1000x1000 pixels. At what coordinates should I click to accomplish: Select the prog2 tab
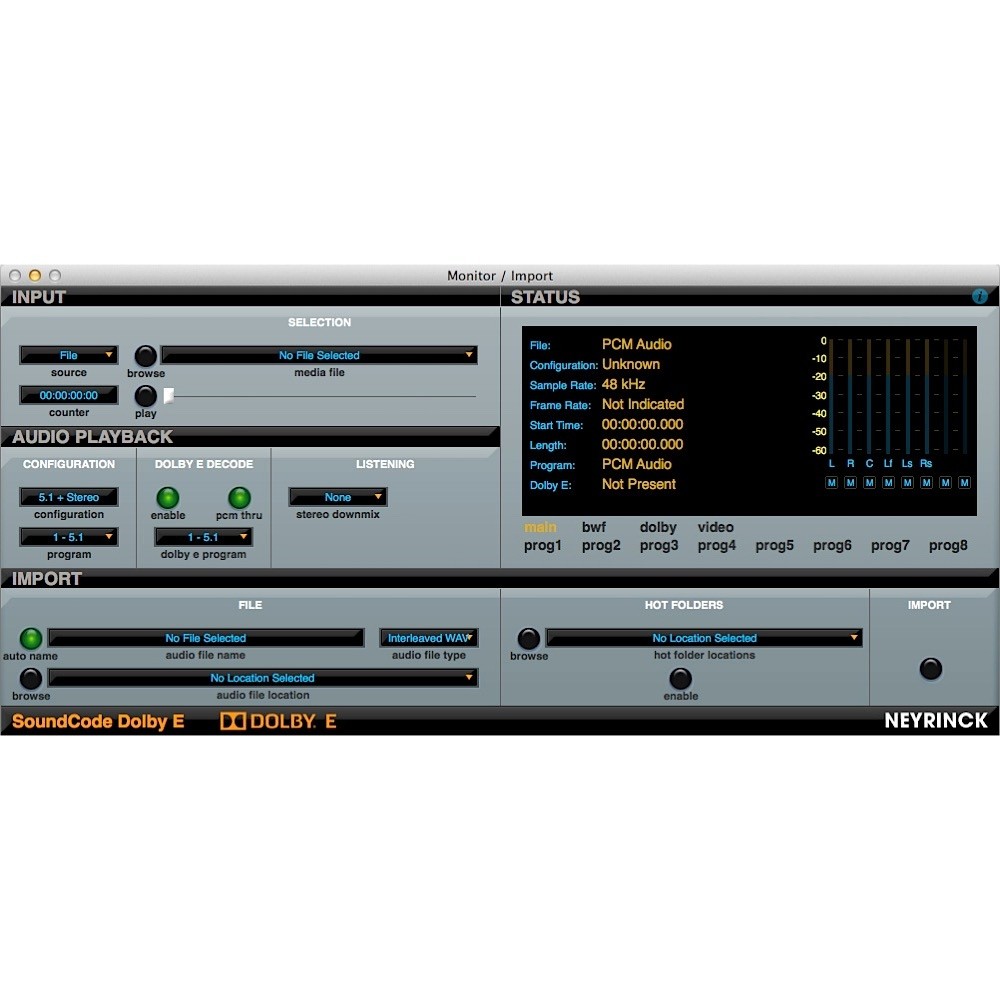coord(601,546)
